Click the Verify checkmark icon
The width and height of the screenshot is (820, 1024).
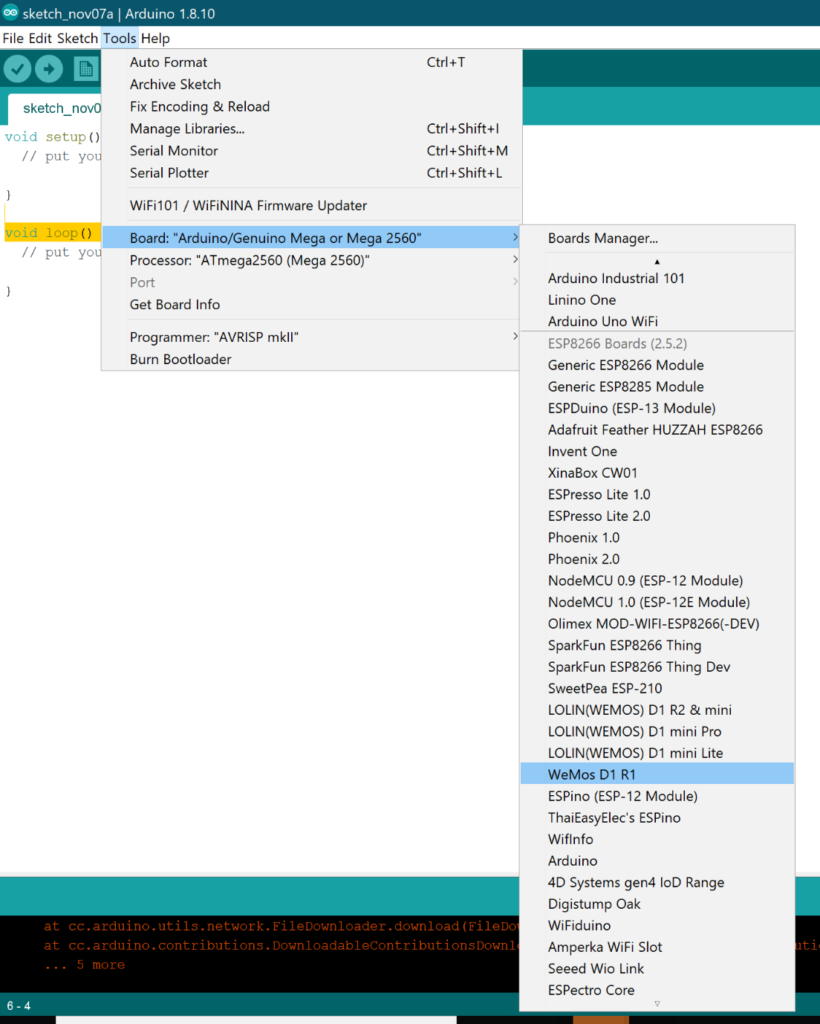coord(18,69)
